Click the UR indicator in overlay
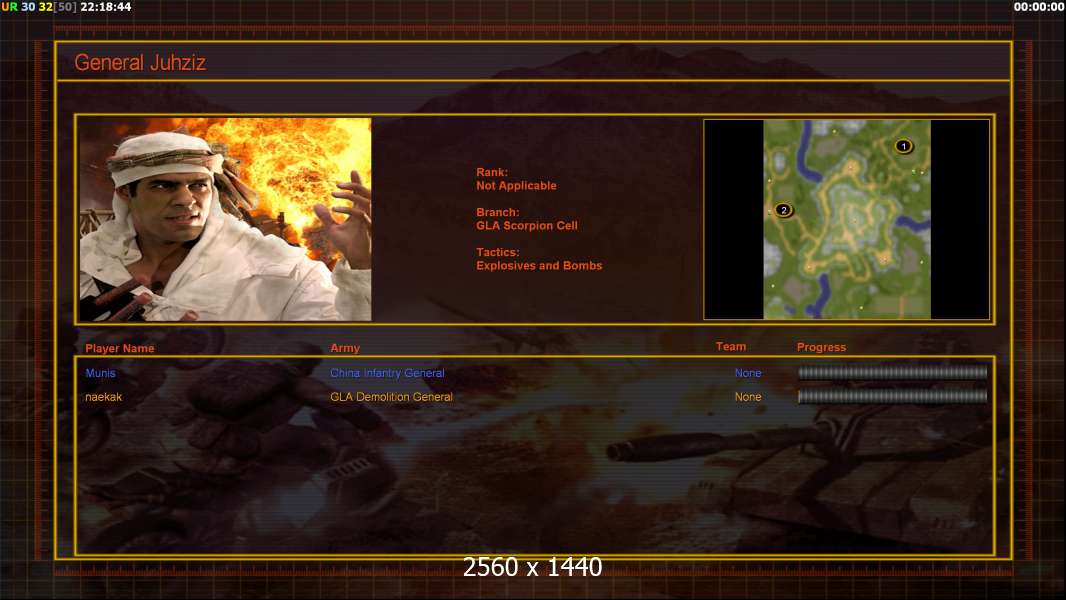 10,7
